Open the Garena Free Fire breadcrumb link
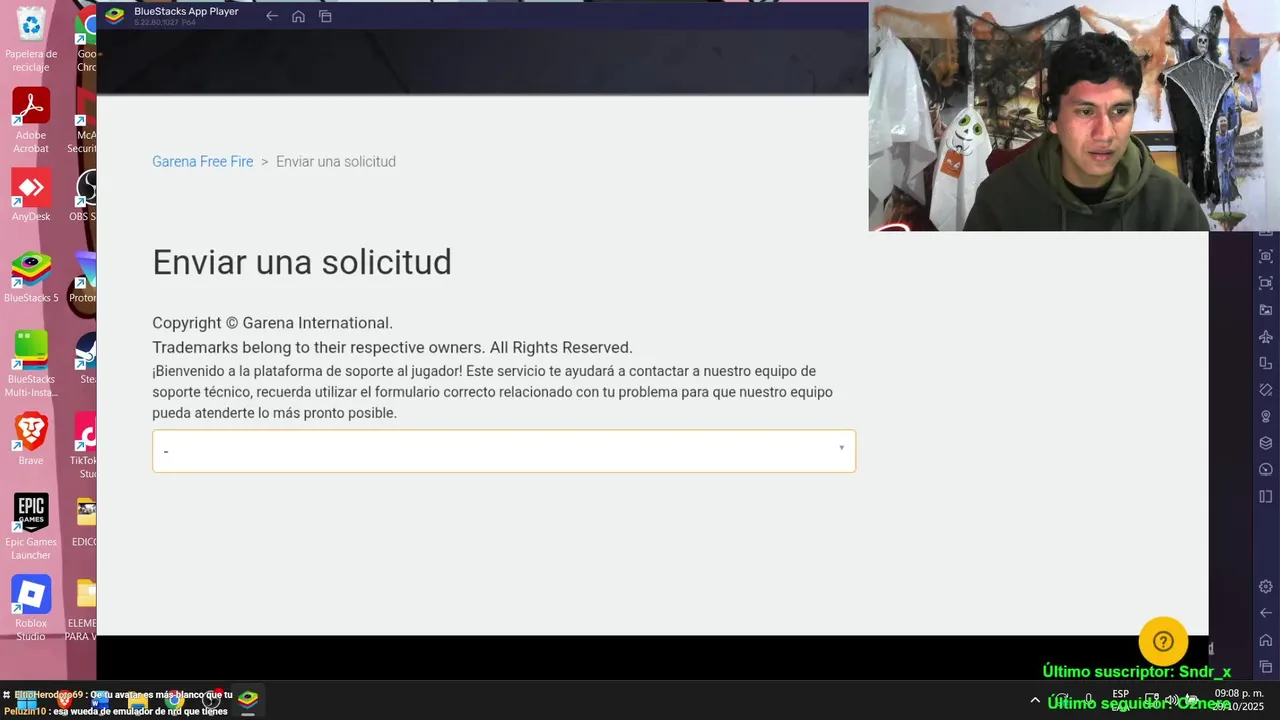1280x720 pixels. click(203, 162)
